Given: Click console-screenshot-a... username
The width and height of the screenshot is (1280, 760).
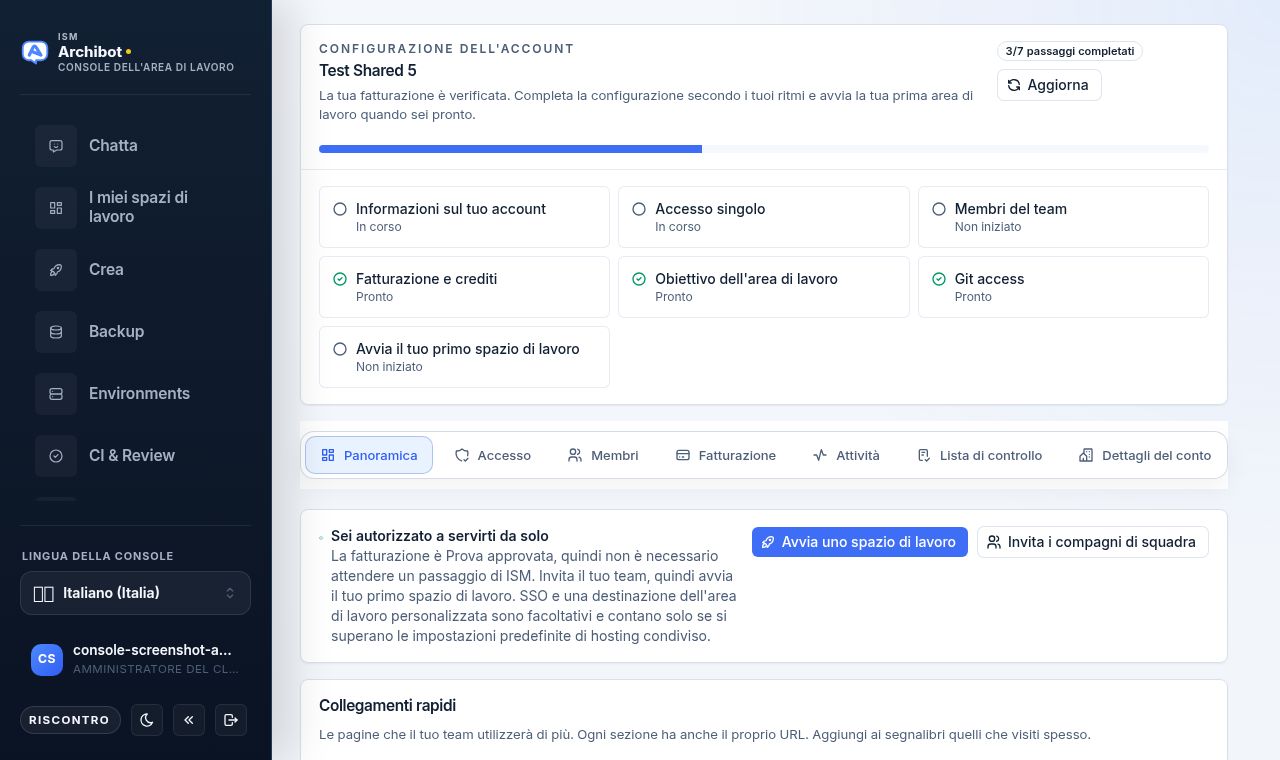Looking at the screenshot, I should tap(152, 650).
